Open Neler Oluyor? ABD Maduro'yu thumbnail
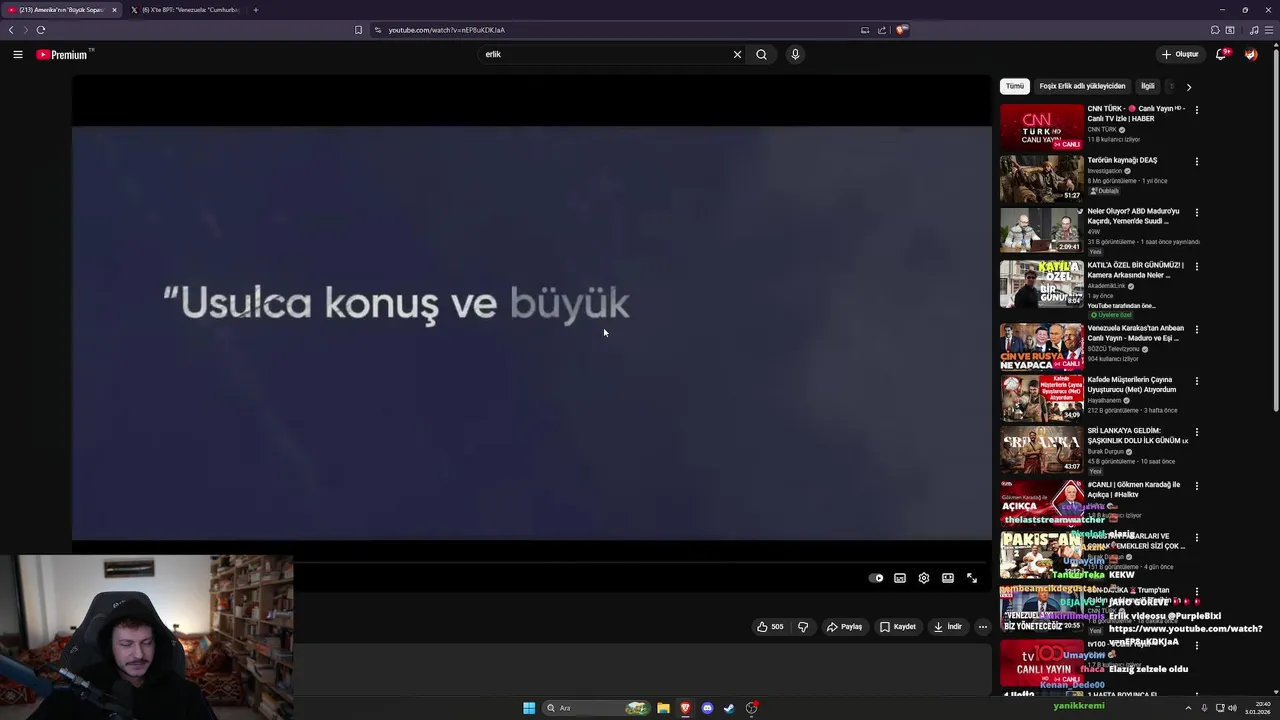Image resolution: width=1280 pixels, height=720 pixels. point(1041,230)
